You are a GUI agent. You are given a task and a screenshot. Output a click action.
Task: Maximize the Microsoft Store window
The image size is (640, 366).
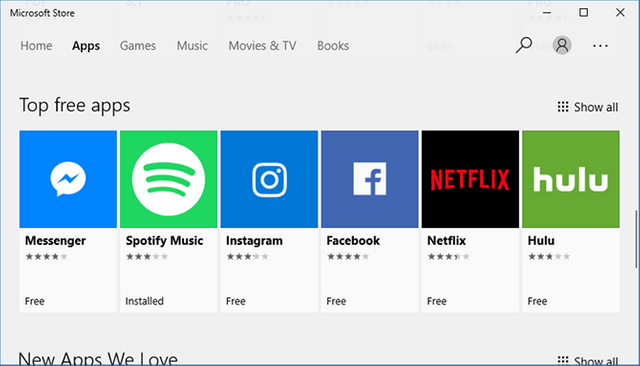(x=584, y=13)
